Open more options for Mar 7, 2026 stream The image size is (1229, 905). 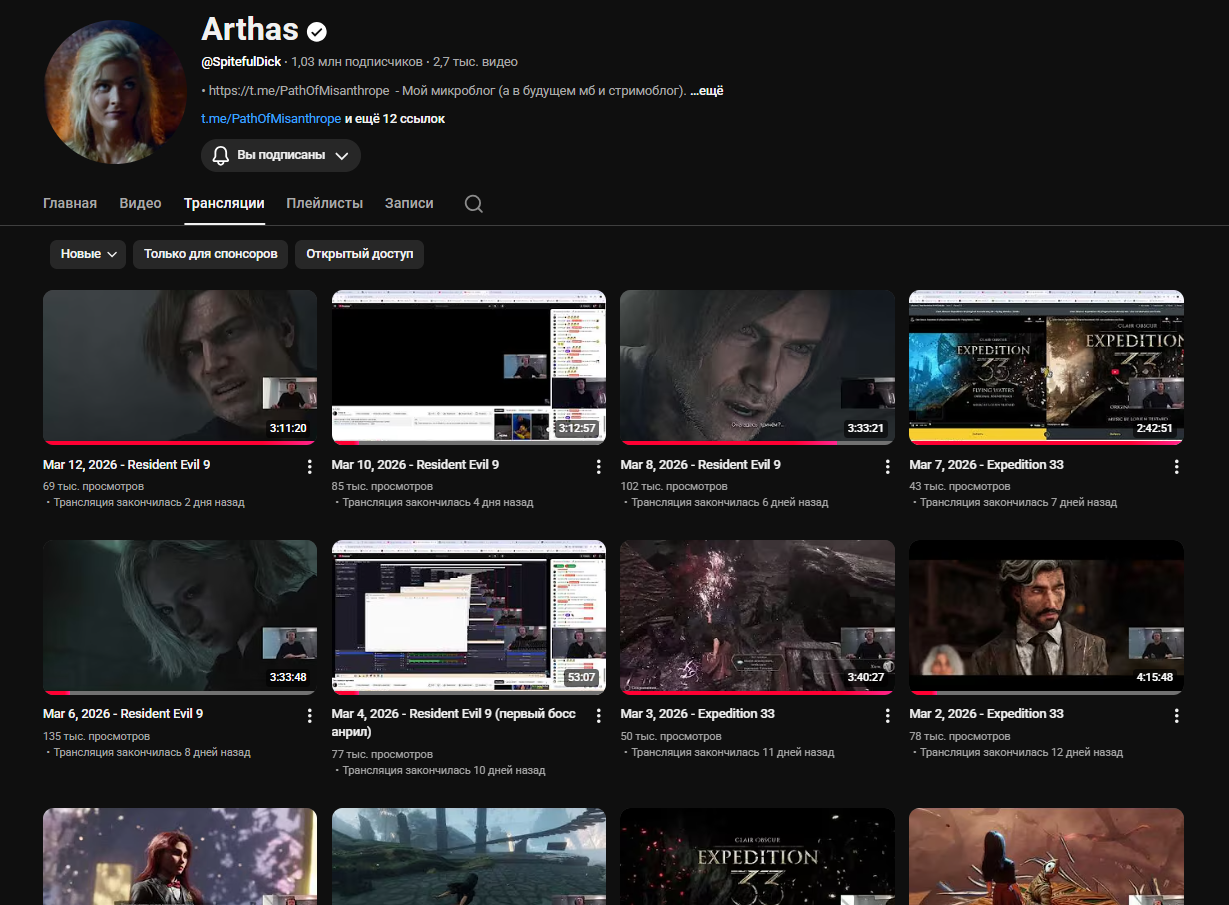1177,467
